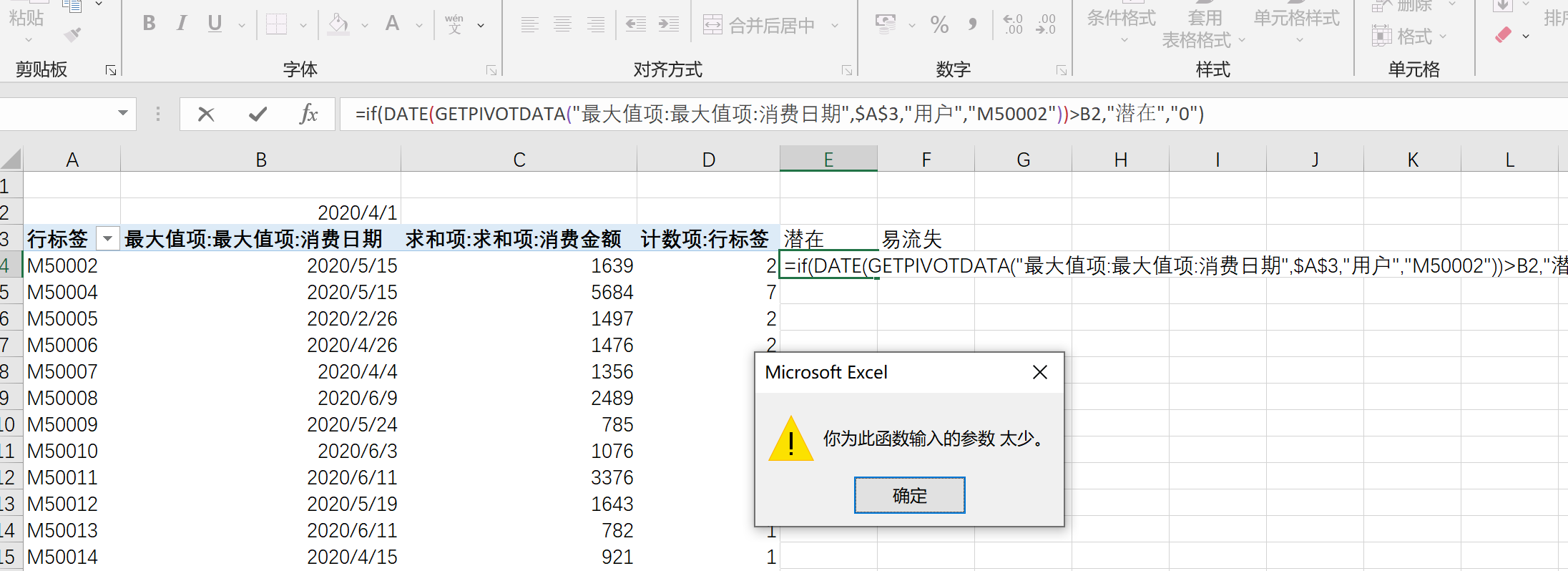Open 行标签 filter dropdown

pos(108,238)
